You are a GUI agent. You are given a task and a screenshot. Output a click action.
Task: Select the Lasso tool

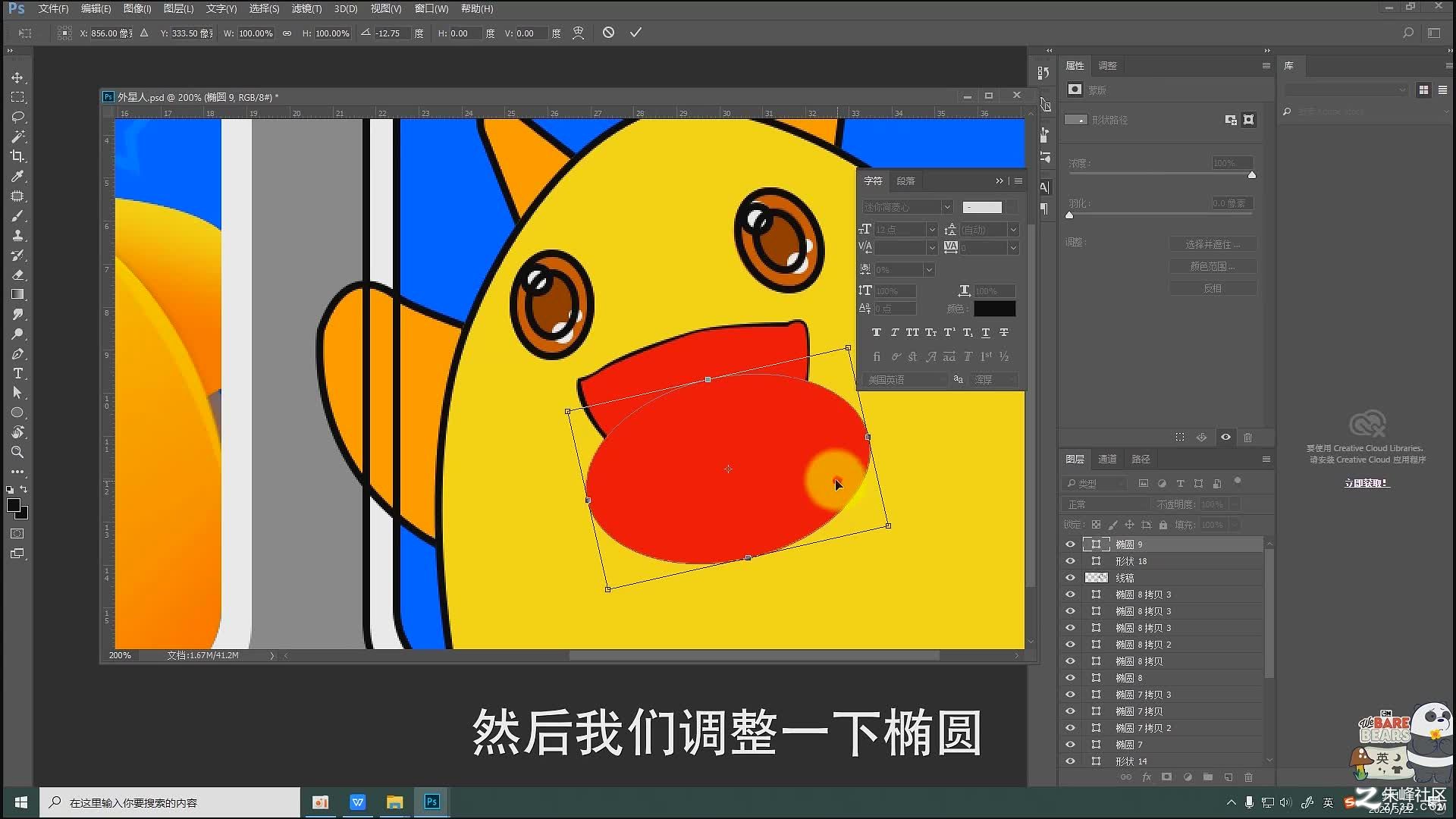point(17,118)
